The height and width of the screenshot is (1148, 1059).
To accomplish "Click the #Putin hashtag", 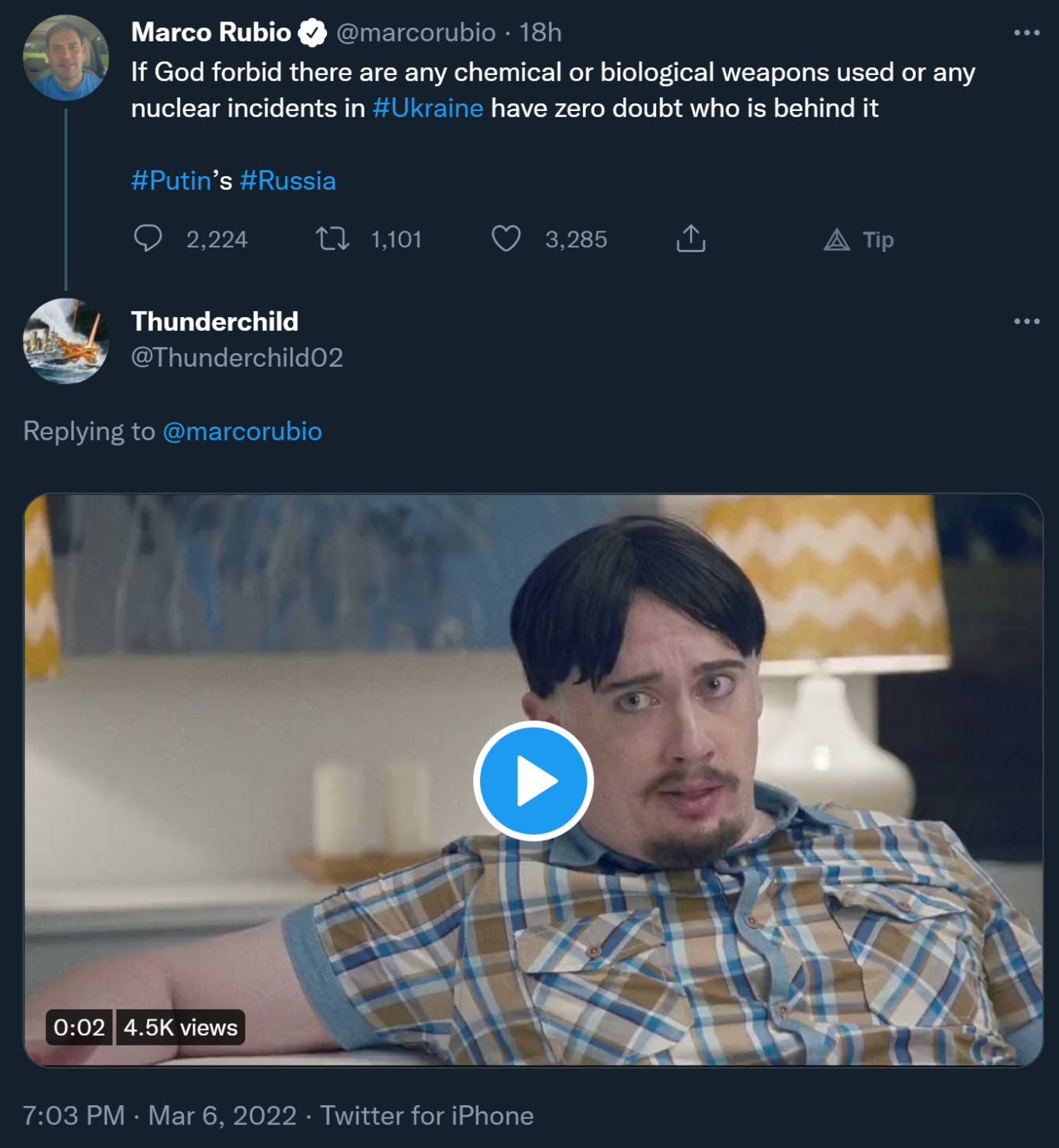I will pos(171,181).
